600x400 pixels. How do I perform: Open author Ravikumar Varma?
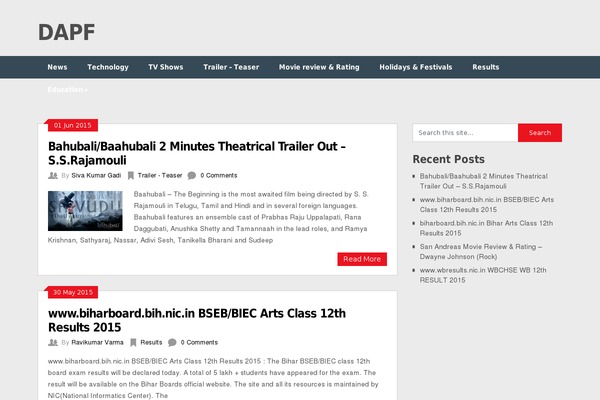(98, 342)
